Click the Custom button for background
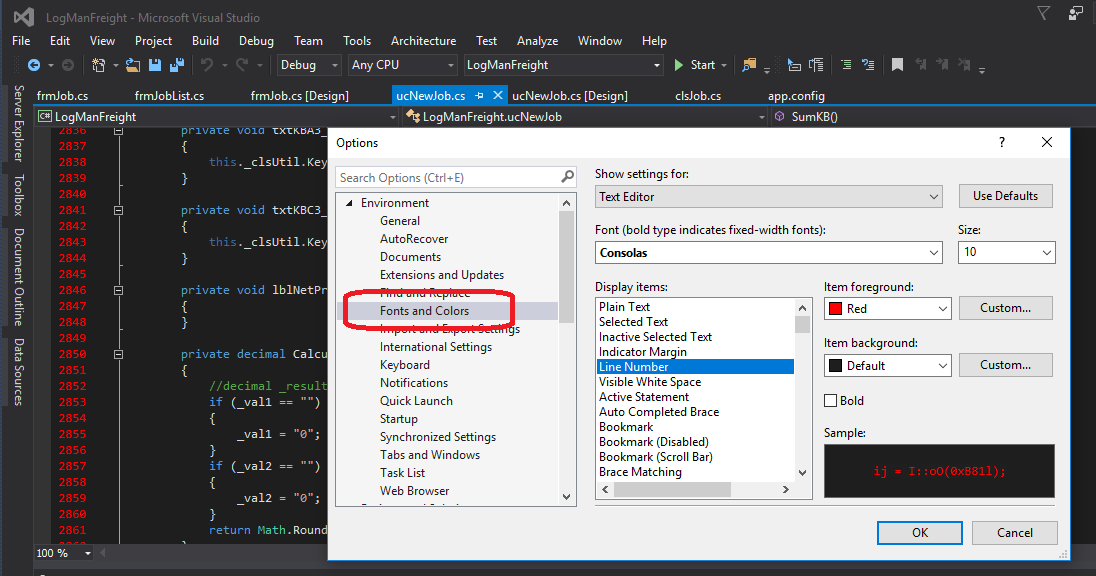This screenshot has width=1096, height=576. coord(1005,364)
